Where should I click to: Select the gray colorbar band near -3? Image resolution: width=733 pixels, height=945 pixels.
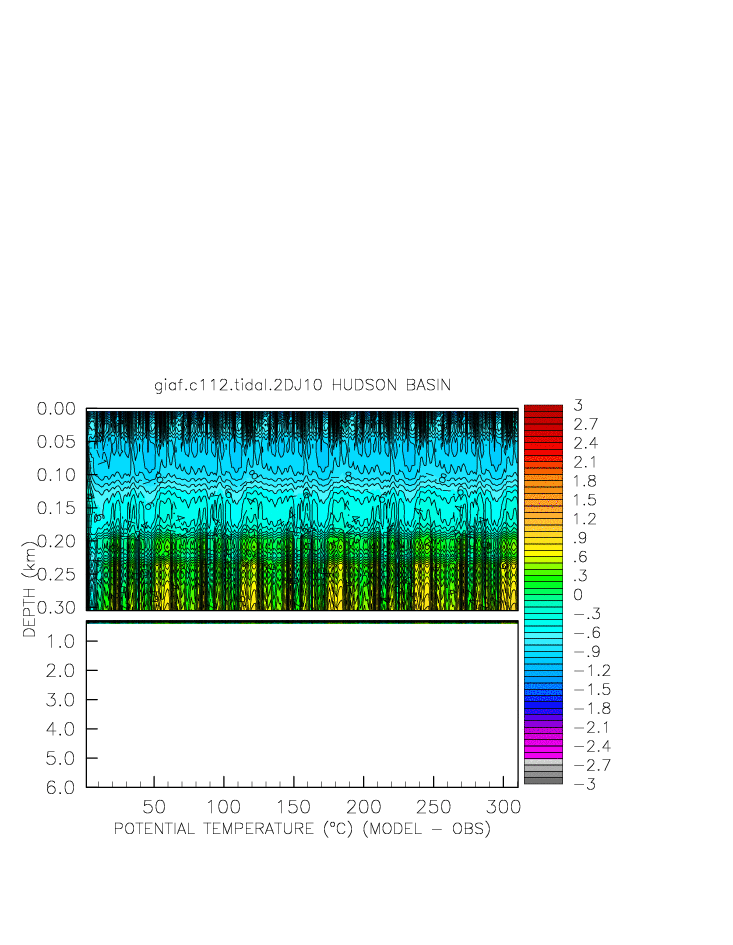(x=543, y=779)
